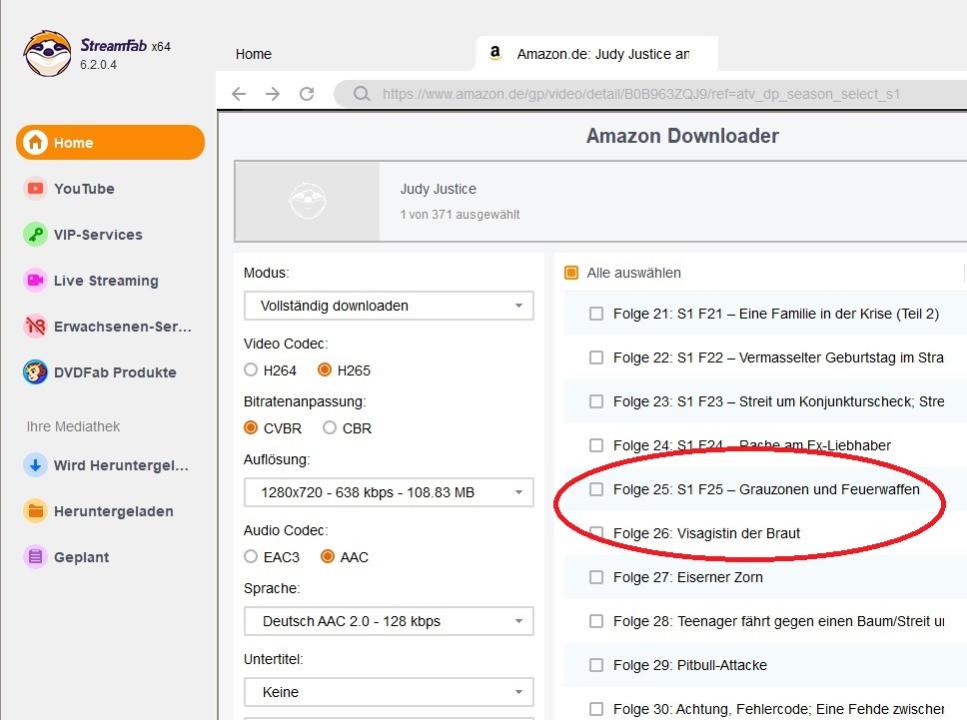Click the Home house icon in sidebar
Viewport: 967px width, 720px height.
point(35,143)
